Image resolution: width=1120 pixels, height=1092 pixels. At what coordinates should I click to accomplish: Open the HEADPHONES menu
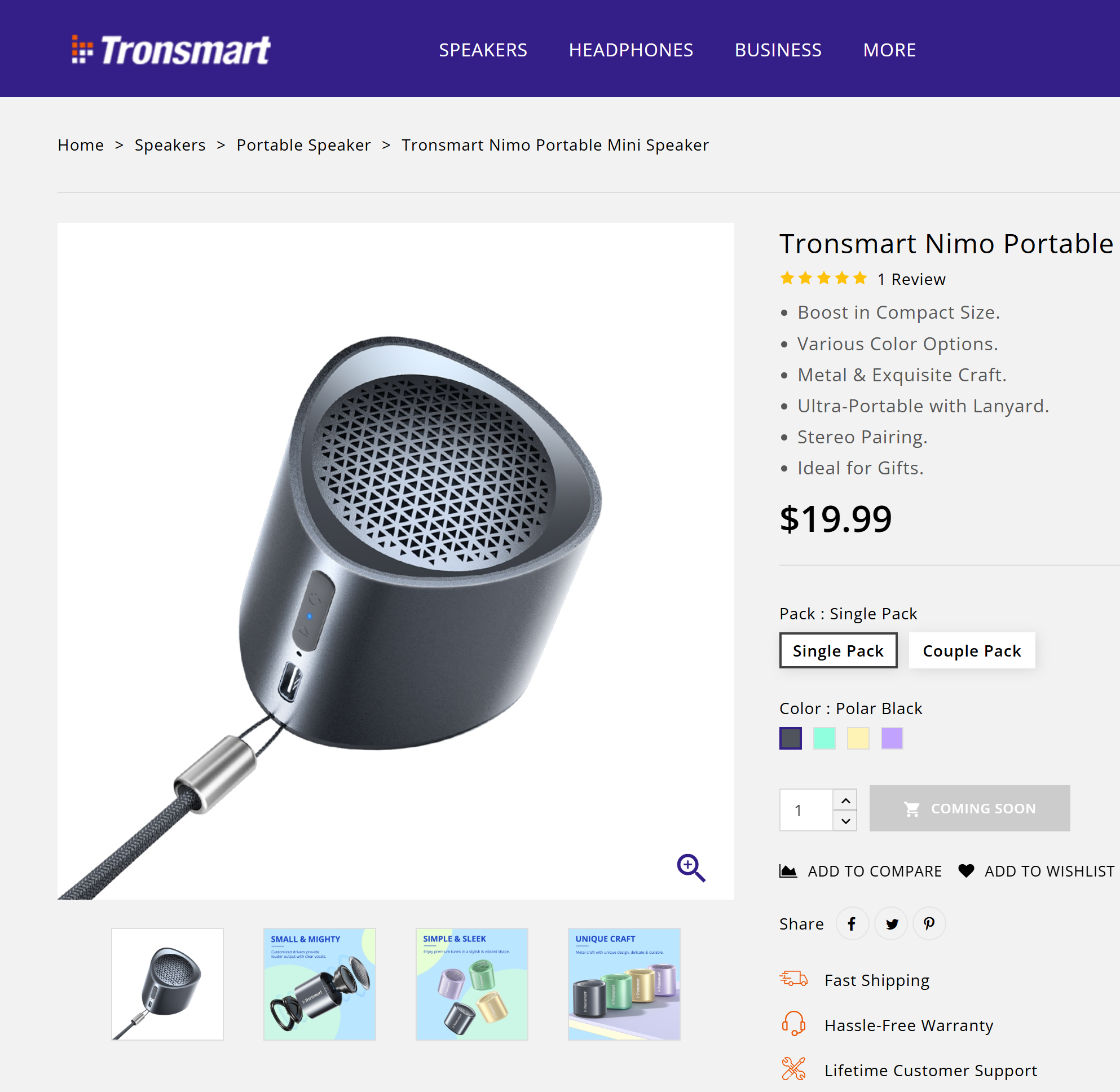pyautogui.click(x=631, y=50)
